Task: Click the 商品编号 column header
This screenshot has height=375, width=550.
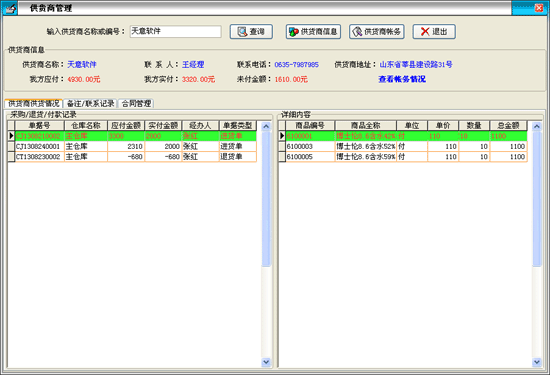Action: click(310, 126)
